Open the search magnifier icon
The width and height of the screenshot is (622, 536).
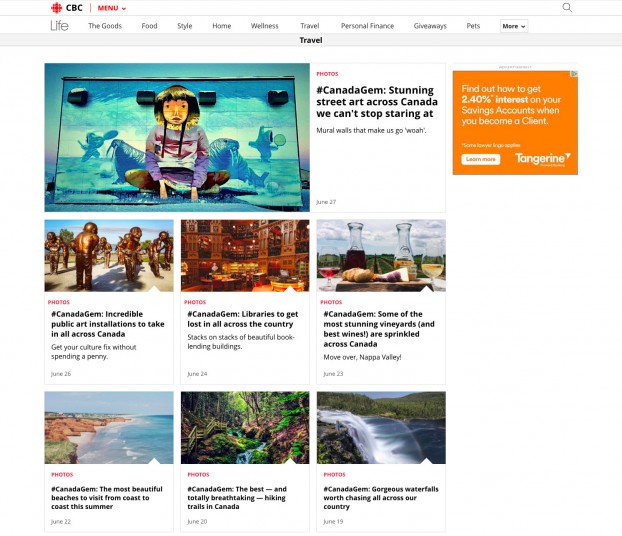click(x=567, y=8)
